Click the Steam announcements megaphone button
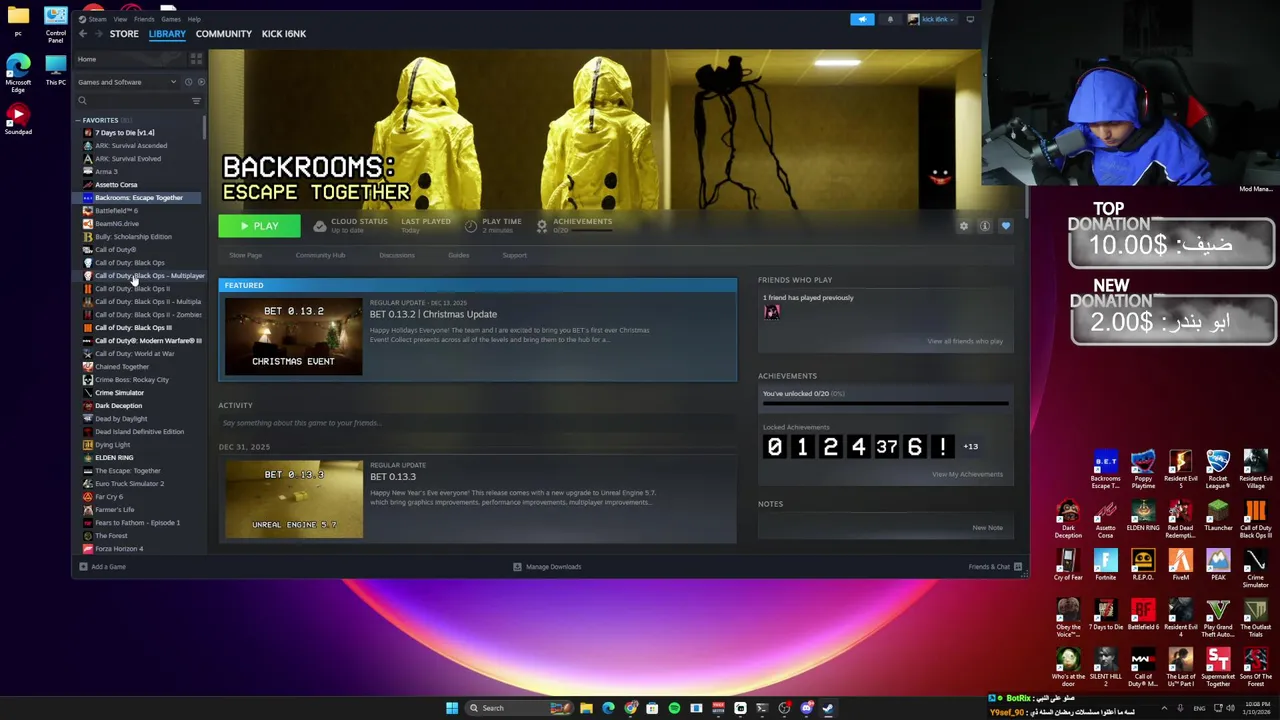 point(862,19)
